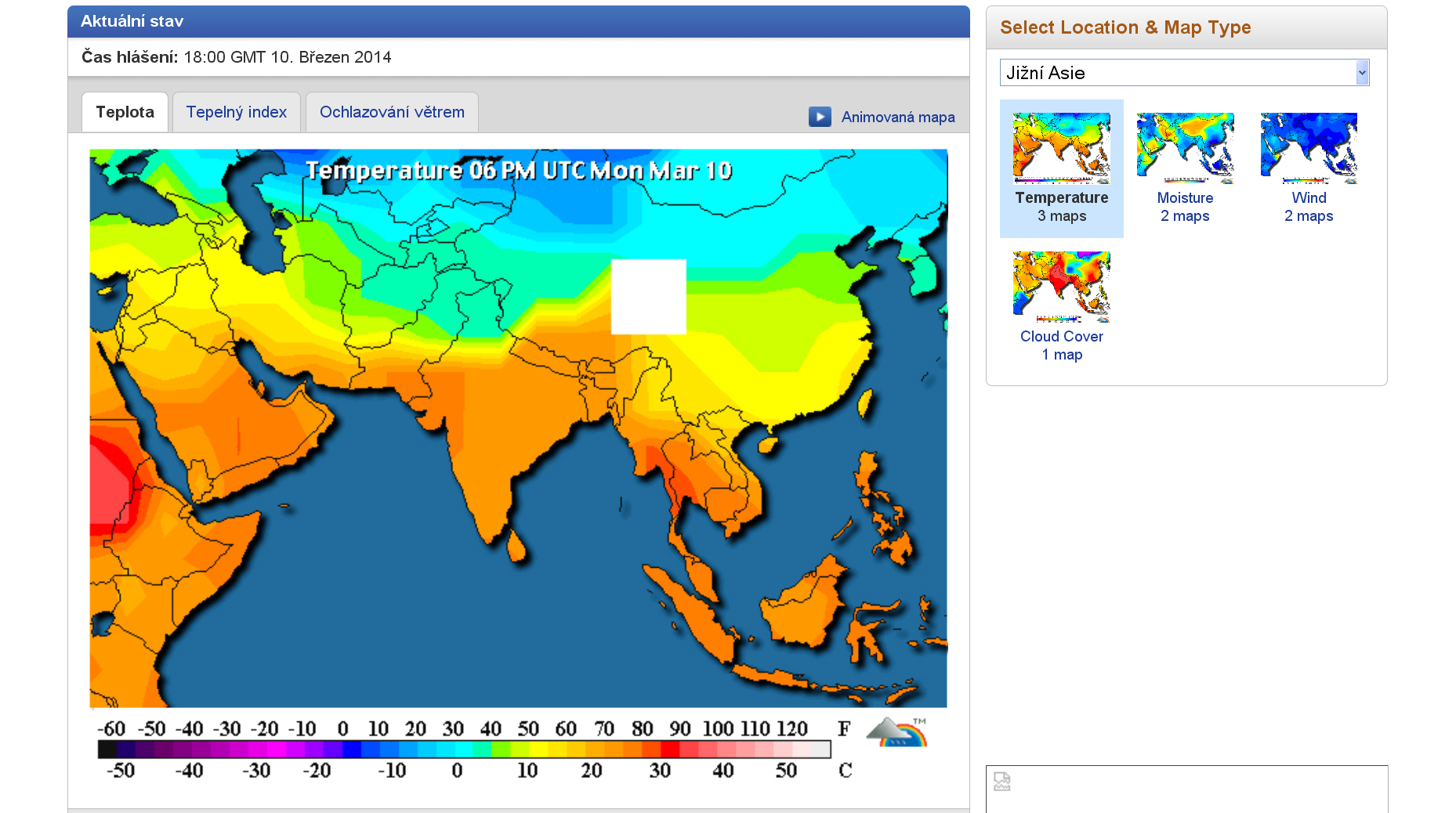
Task: Select the Ochlazování větrem tab
Action: tap(392, 113)
